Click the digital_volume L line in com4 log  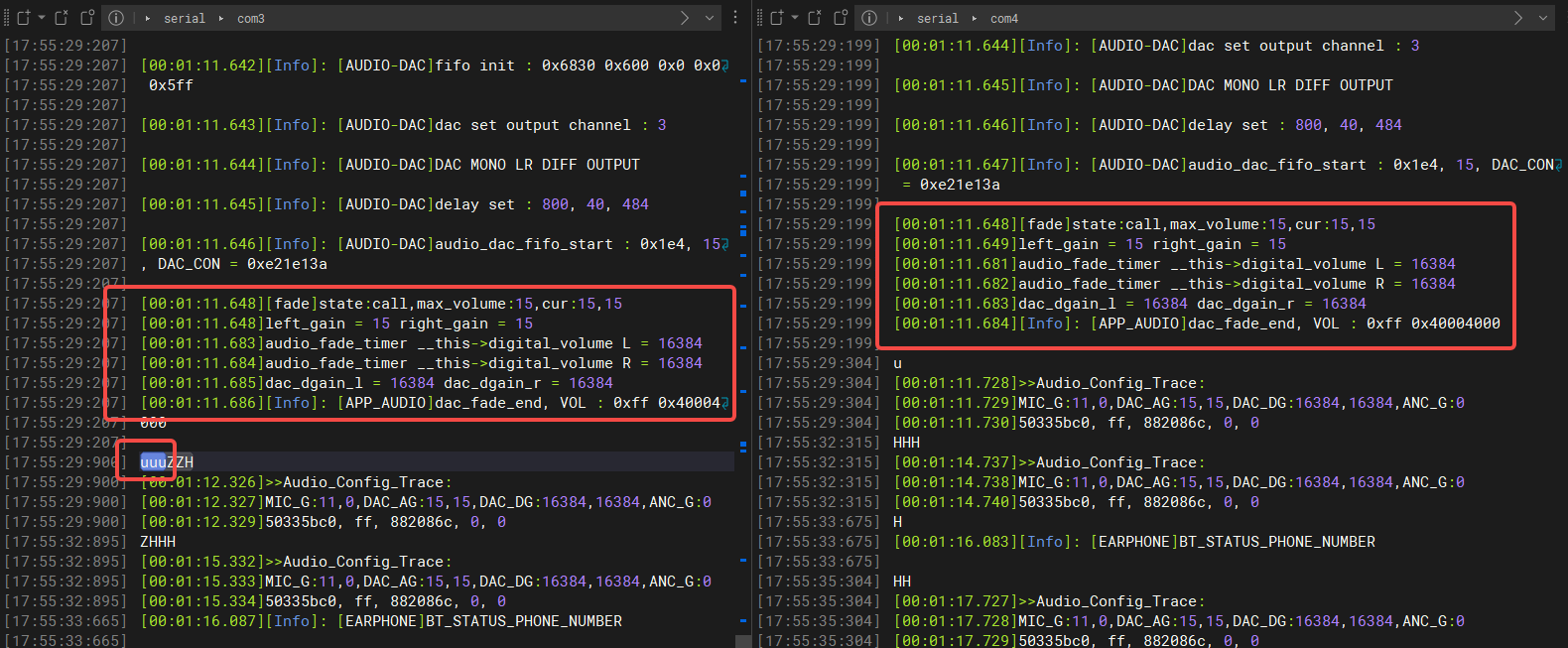click(1175, 264)
